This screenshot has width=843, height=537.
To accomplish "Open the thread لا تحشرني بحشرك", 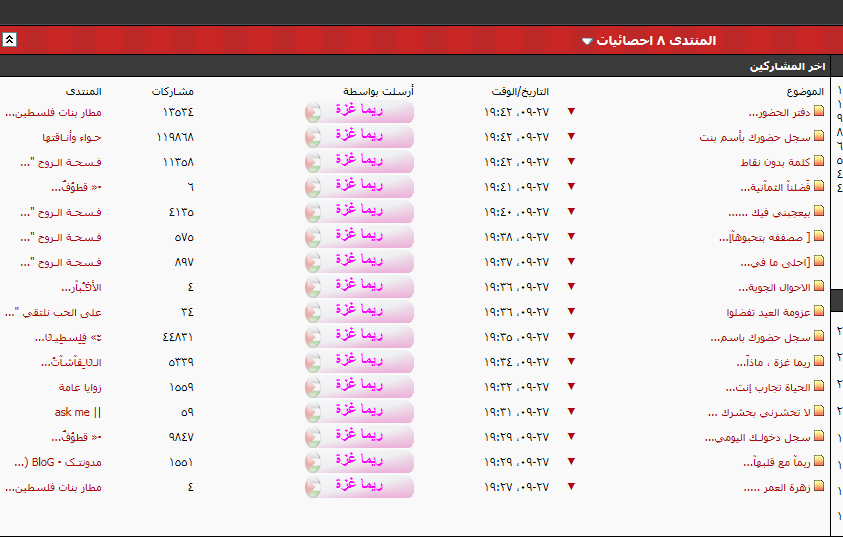I will coord(758,412).
